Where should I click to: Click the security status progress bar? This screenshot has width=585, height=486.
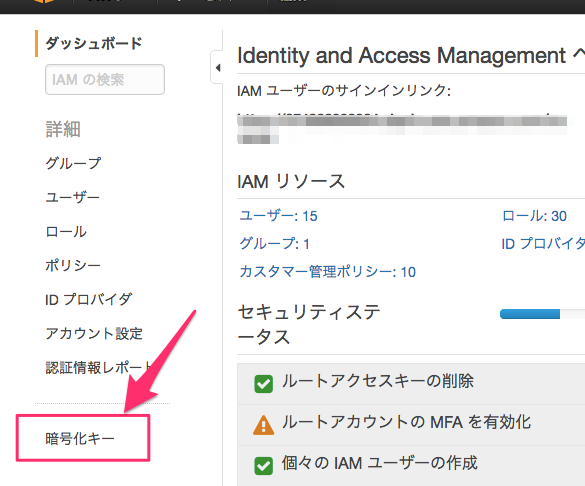[x=542, y=314]
